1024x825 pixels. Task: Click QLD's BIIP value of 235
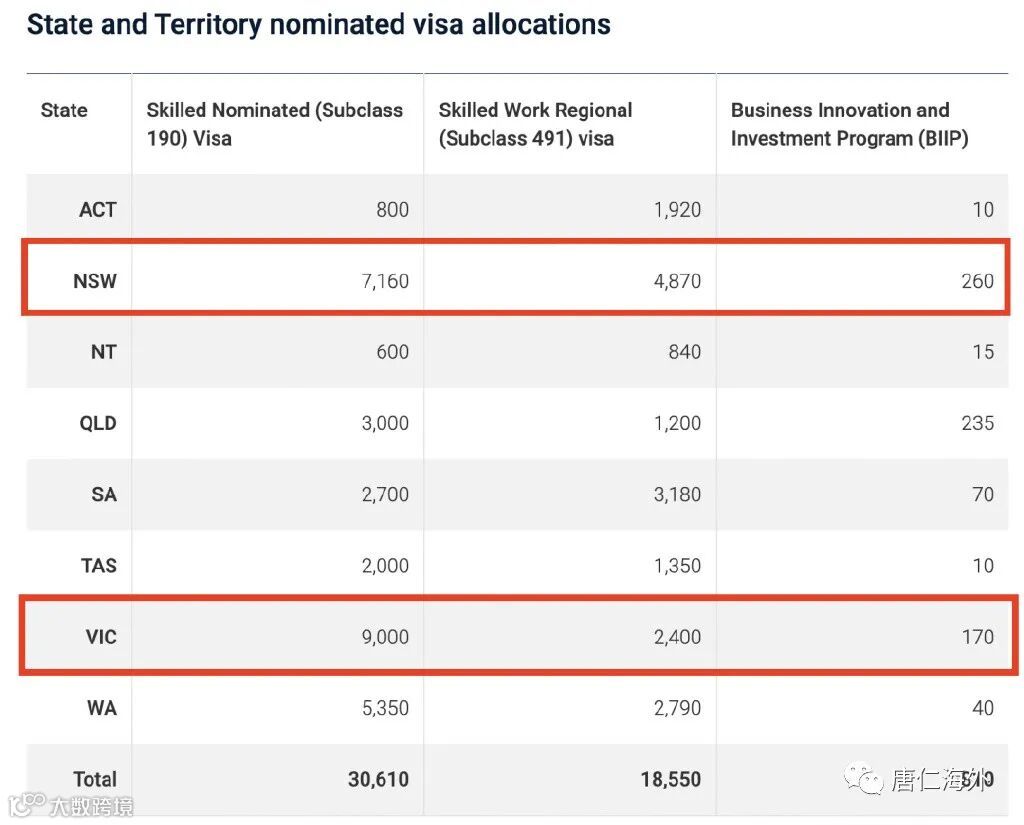(977, 423)
